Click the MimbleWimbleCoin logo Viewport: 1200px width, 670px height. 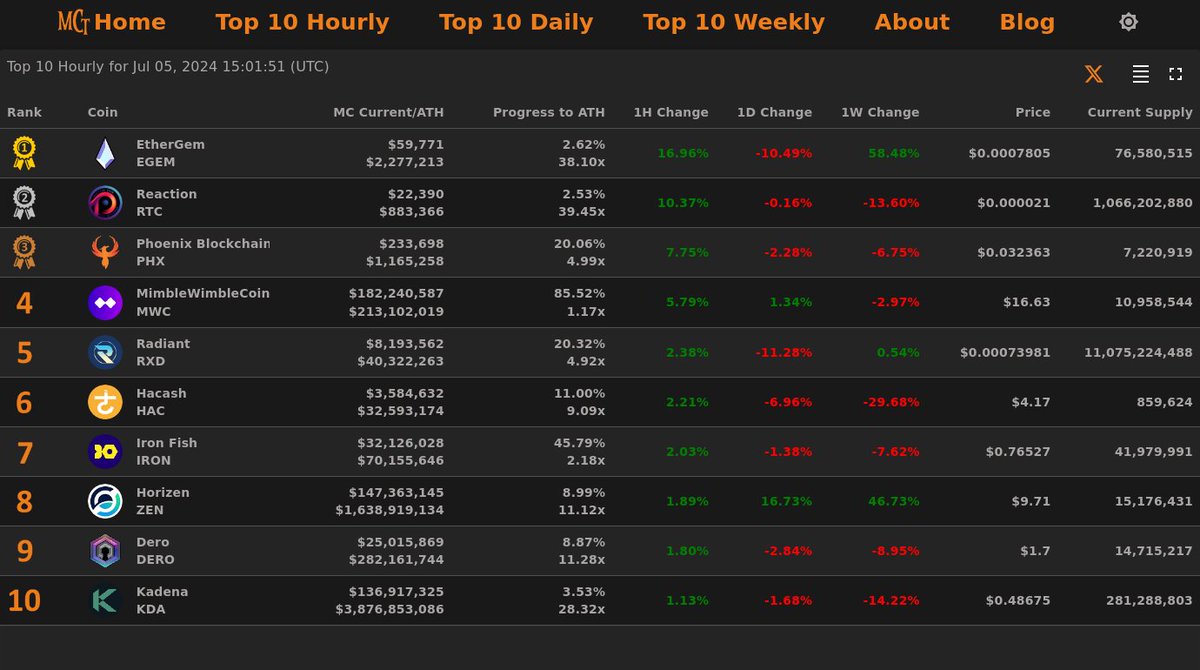105,302
